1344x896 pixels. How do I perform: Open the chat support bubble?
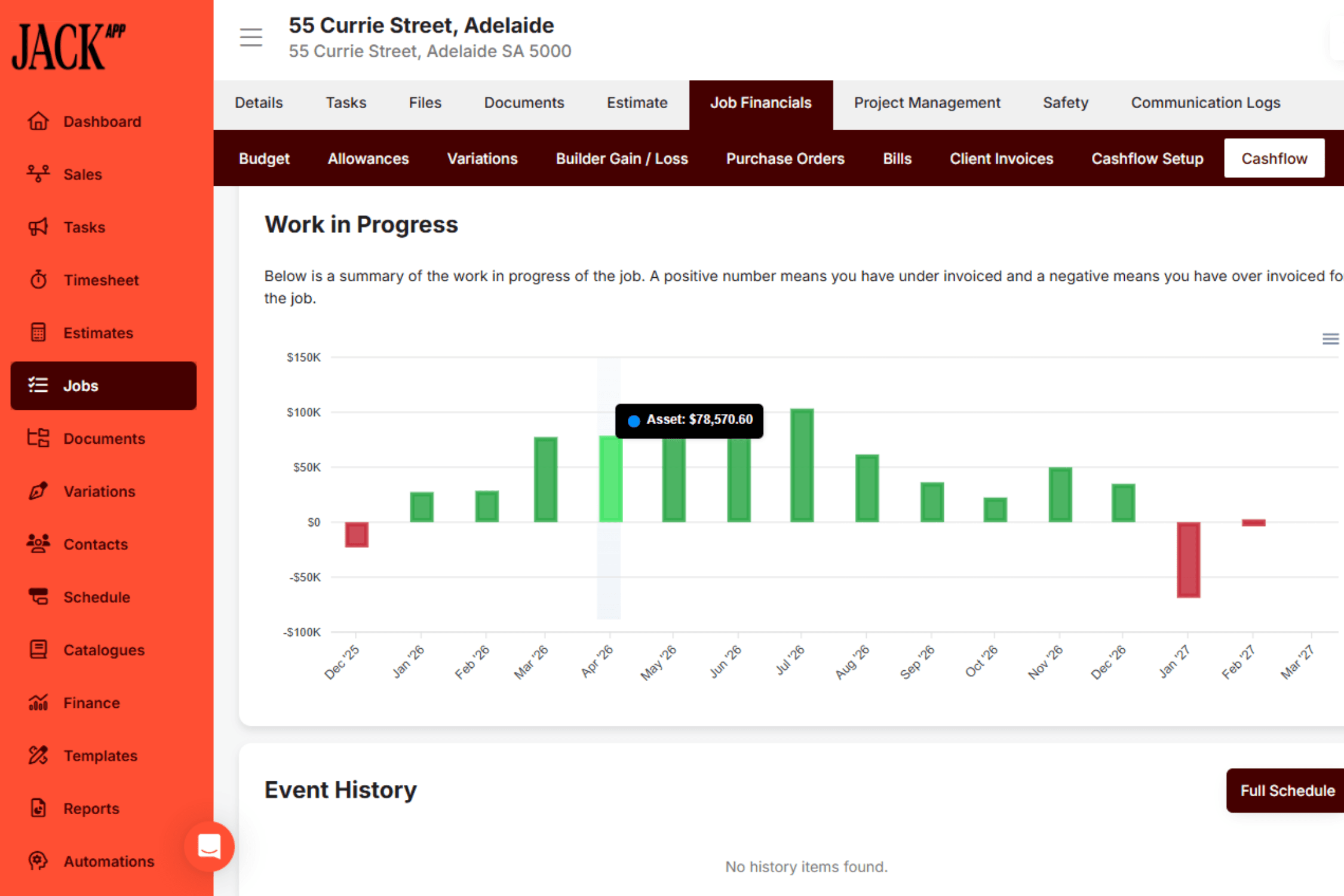210,846
